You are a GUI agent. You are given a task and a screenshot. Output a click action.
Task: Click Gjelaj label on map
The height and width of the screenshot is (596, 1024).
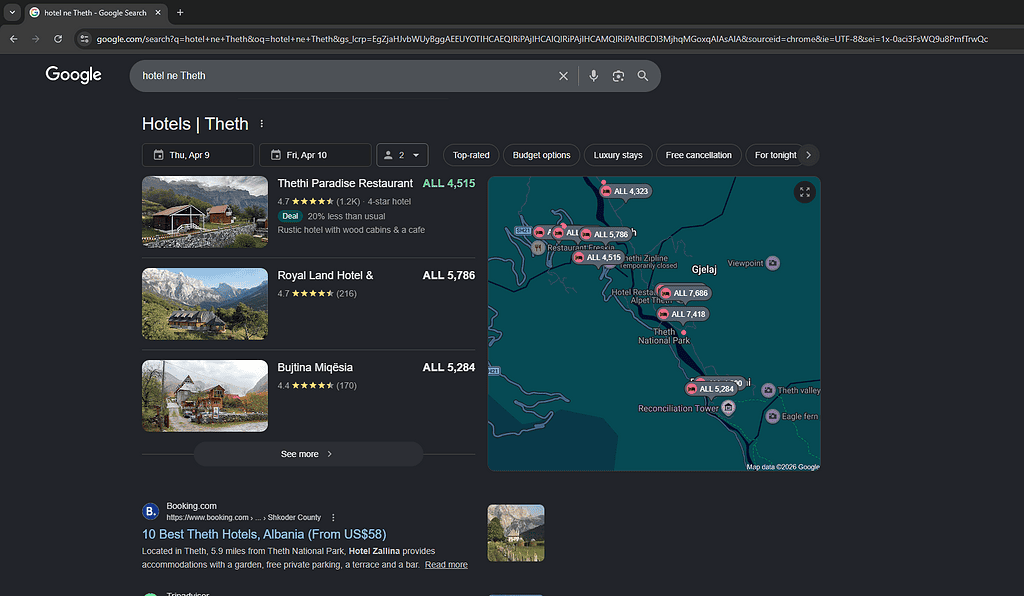coord(704,269)
